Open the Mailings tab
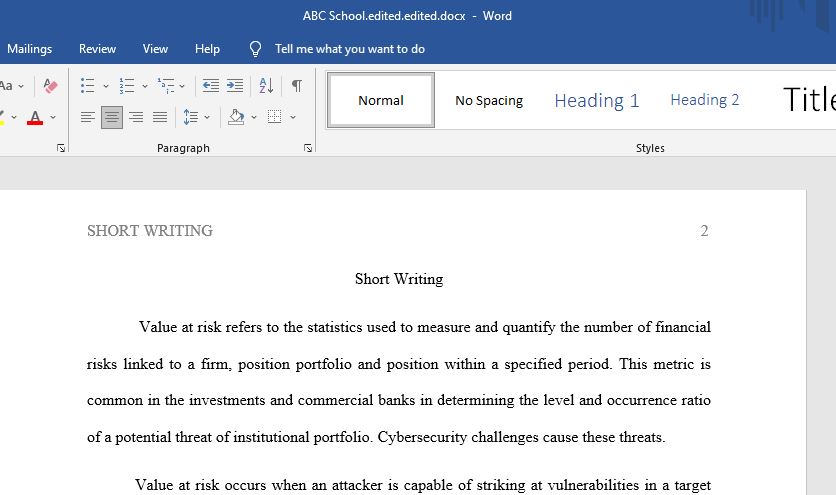836x495 pixels. tap(29, 49)
